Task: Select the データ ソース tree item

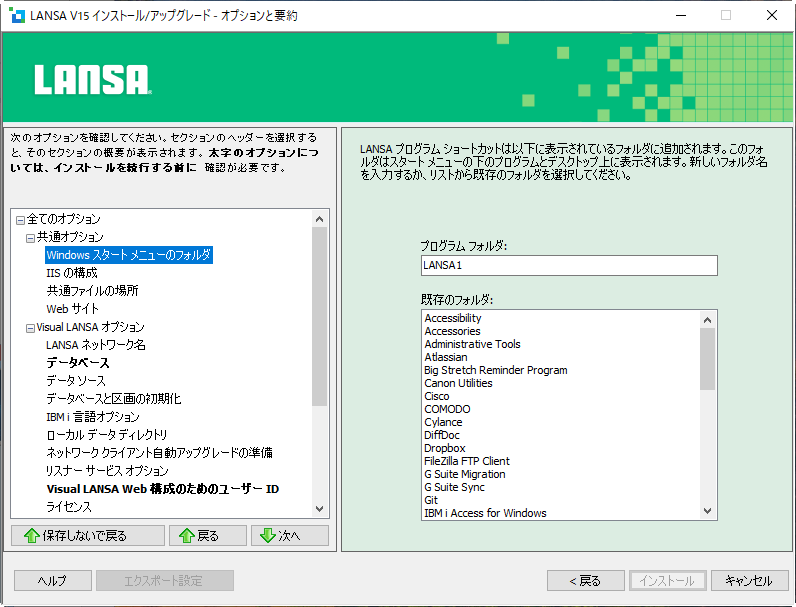Action: pos(76,381)
